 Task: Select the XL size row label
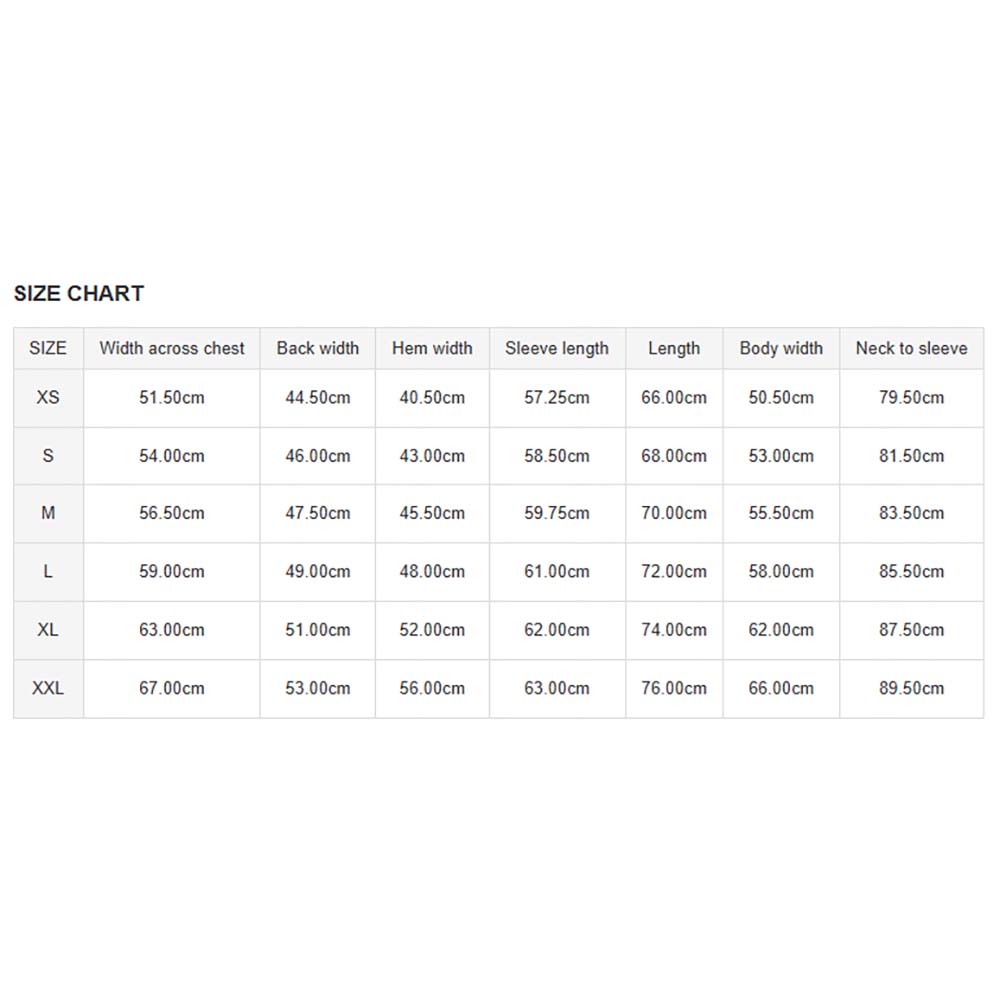point(48,630)
